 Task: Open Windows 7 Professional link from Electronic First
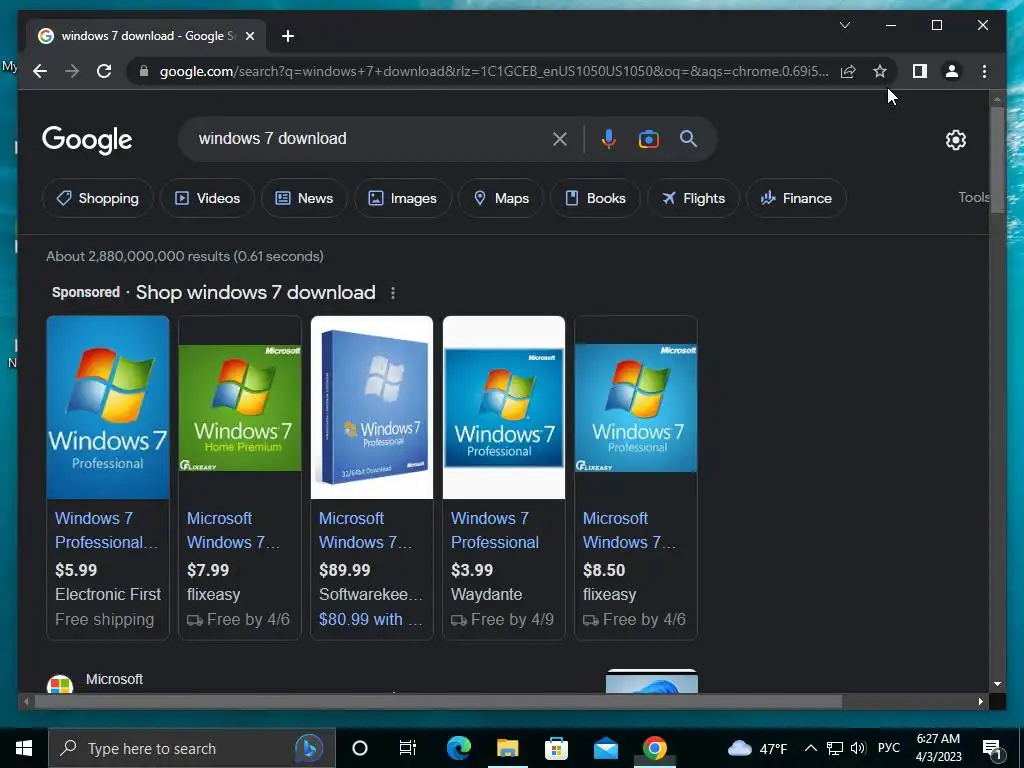(x=106, y=530)
